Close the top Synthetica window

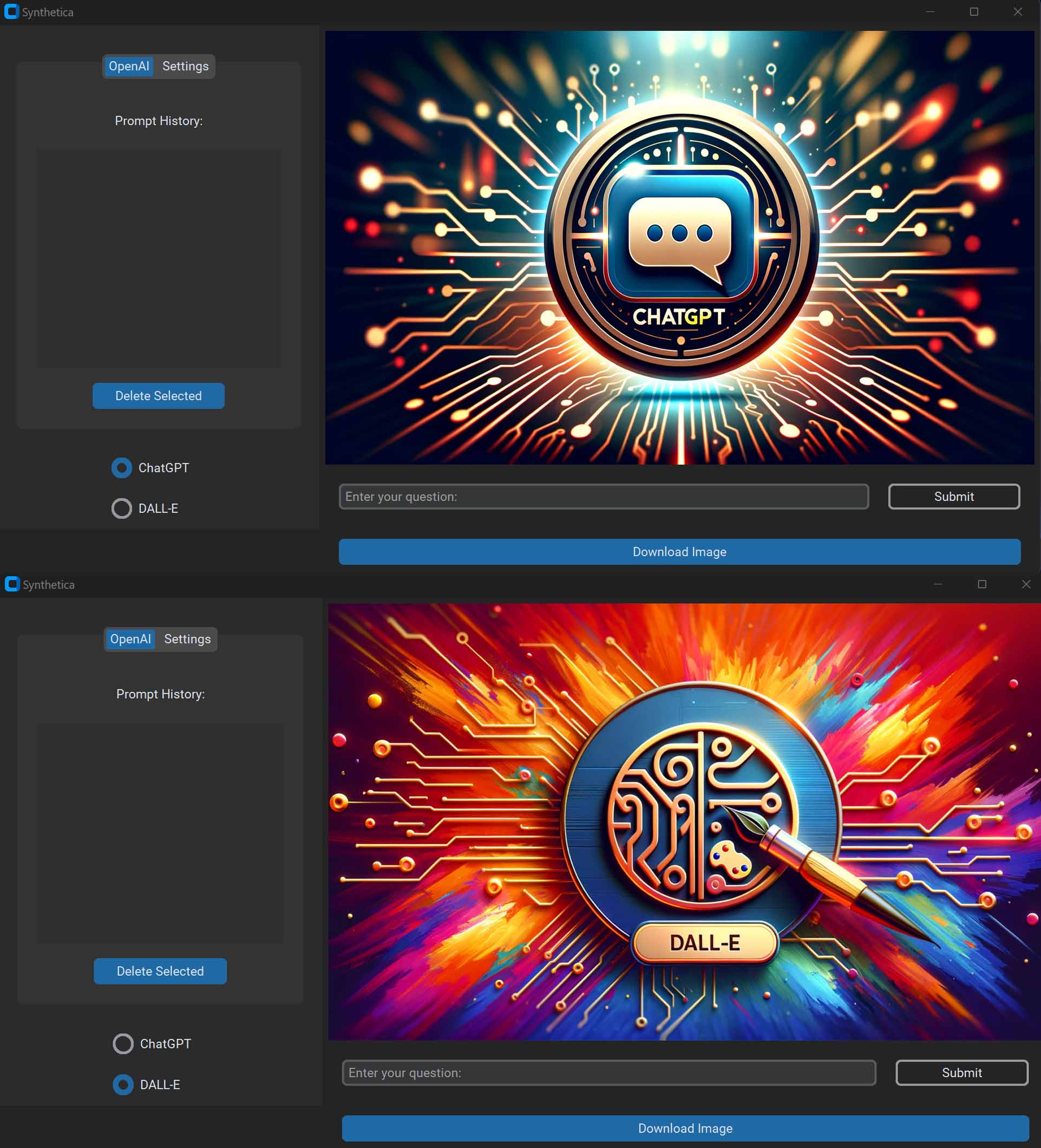coord(1018,12)
